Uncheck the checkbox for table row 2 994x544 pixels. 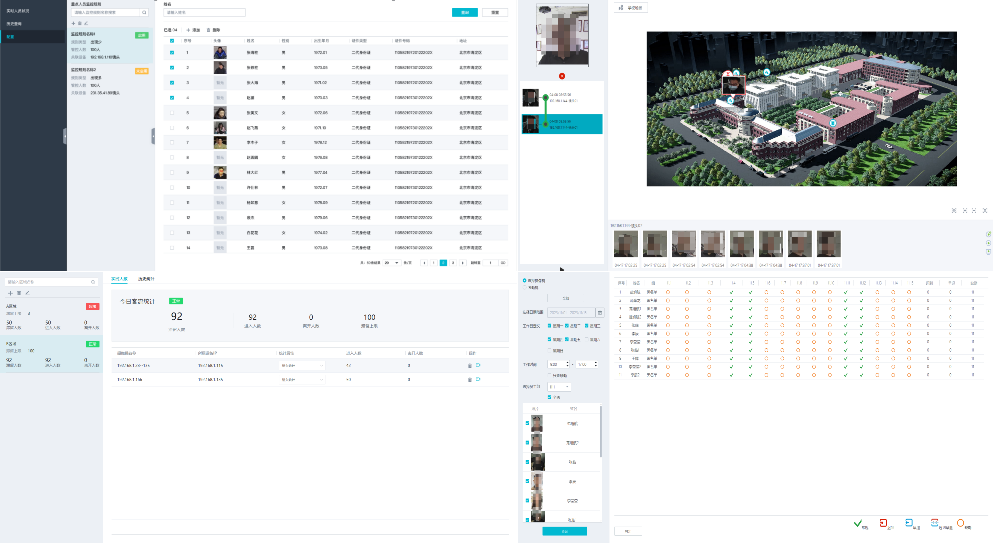tap(171, 68)
